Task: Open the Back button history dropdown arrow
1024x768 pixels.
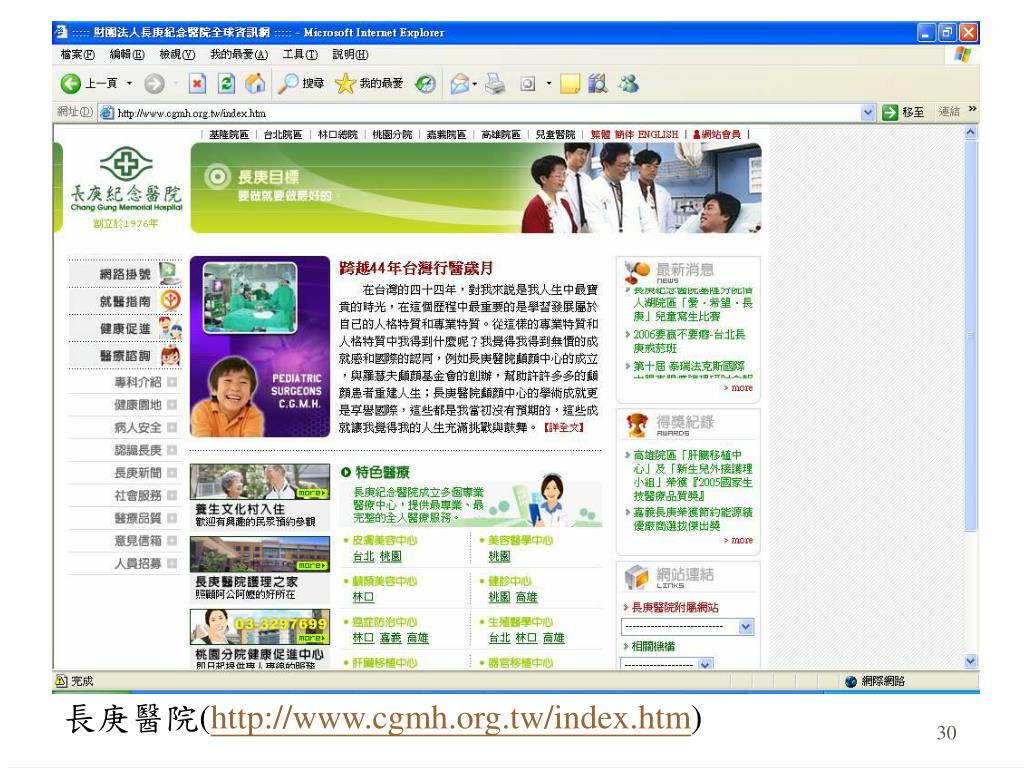Action: pyautogui.click(x=129, y=84)
